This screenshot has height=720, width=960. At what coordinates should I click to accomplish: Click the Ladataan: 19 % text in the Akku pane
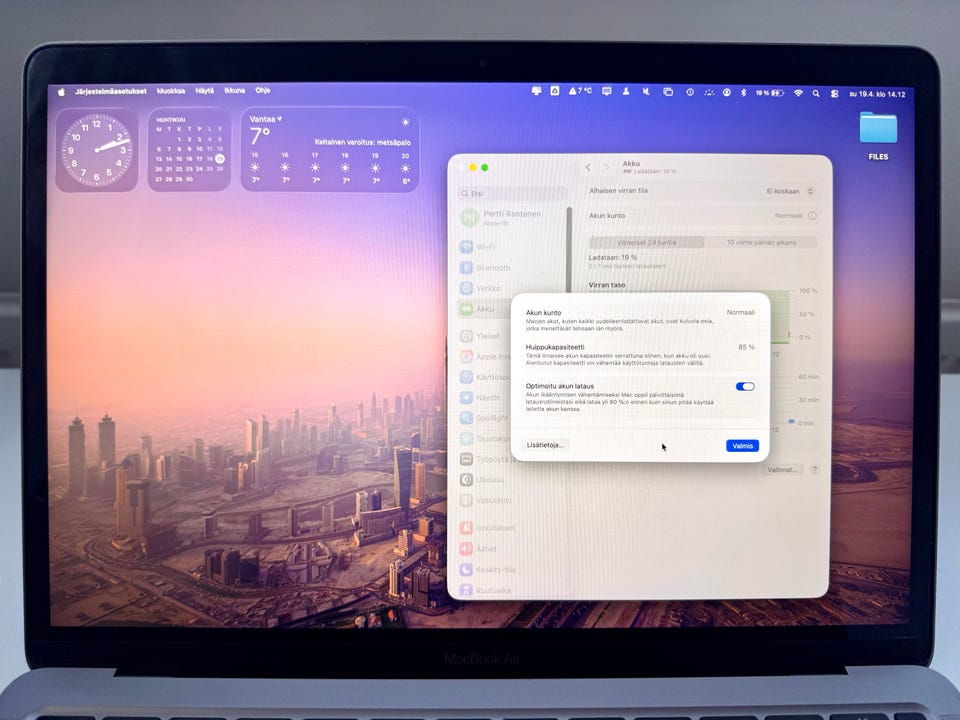point(613,258)
